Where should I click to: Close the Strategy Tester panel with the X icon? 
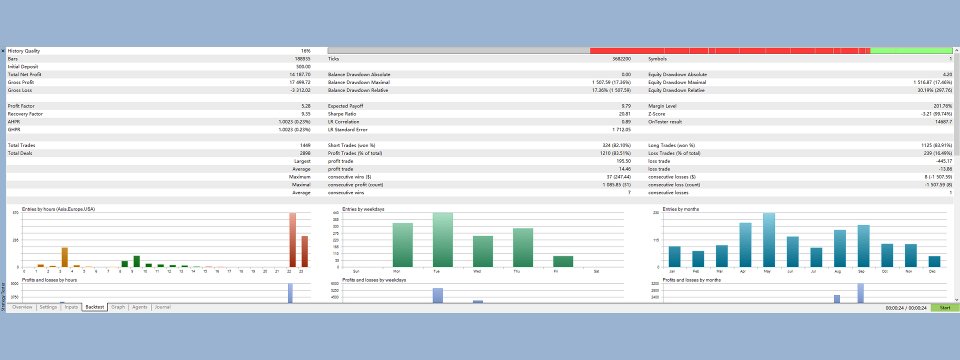[x=3, y=51]
